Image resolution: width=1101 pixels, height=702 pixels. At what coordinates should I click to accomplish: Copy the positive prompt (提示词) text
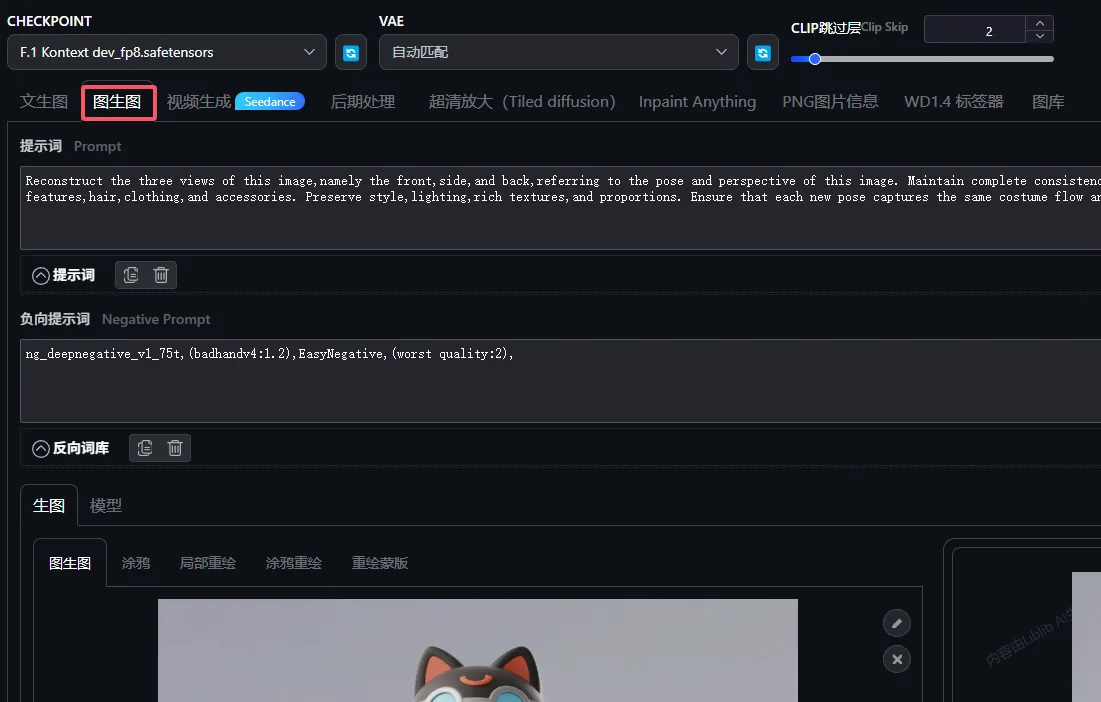pyautogui.click(x=131, y=275)
